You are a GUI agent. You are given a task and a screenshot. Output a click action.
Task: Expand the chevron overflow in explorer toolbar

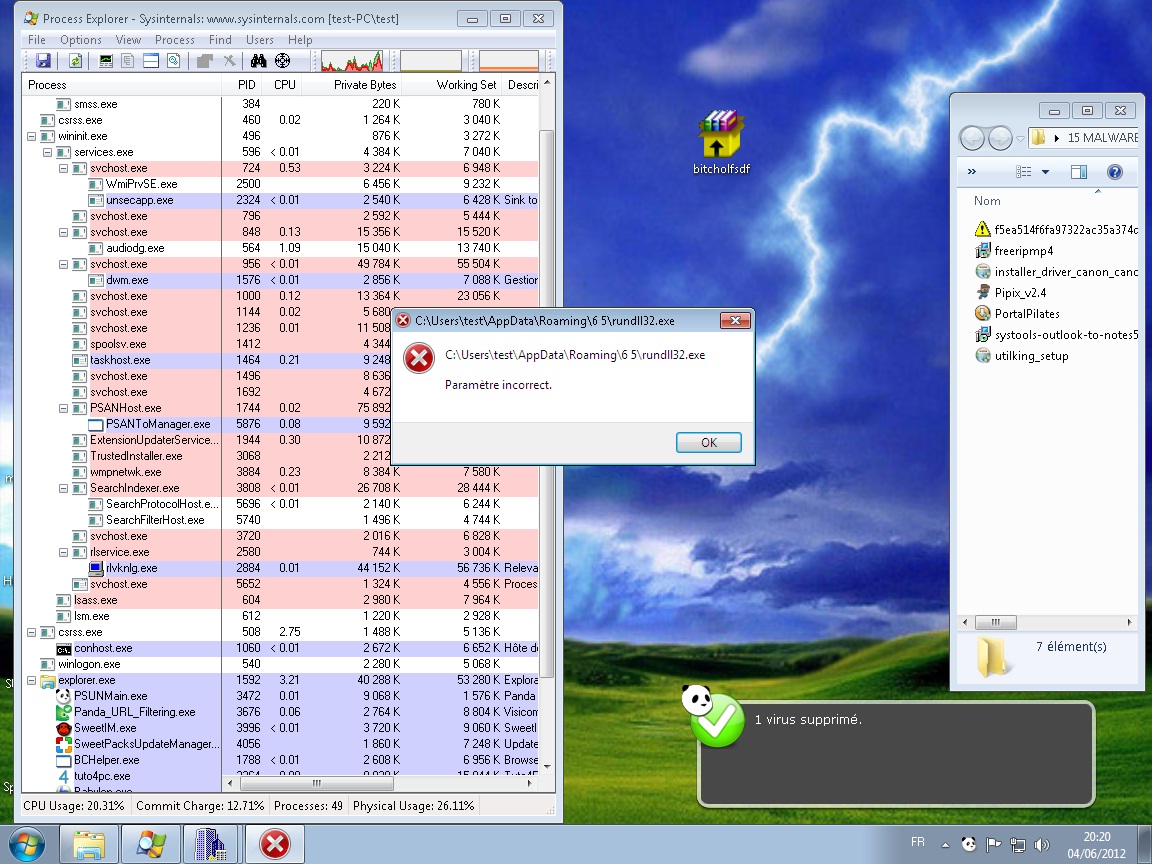(972, 172)
